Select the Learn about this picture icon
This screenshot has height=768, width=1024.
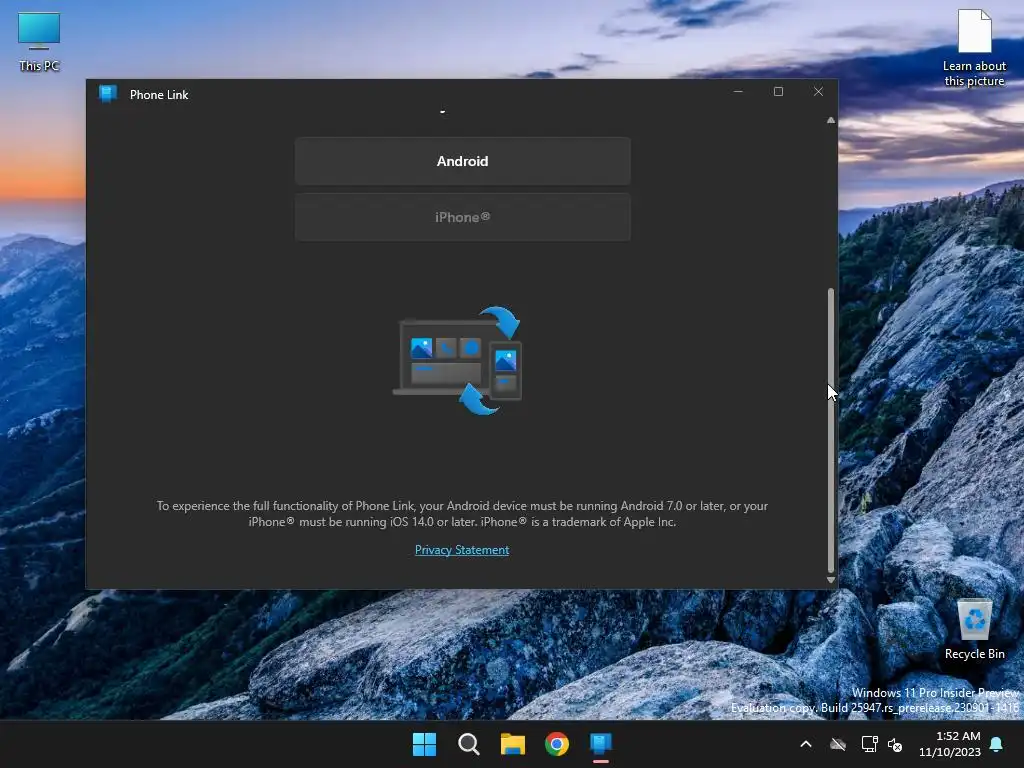tap(974, 48)
